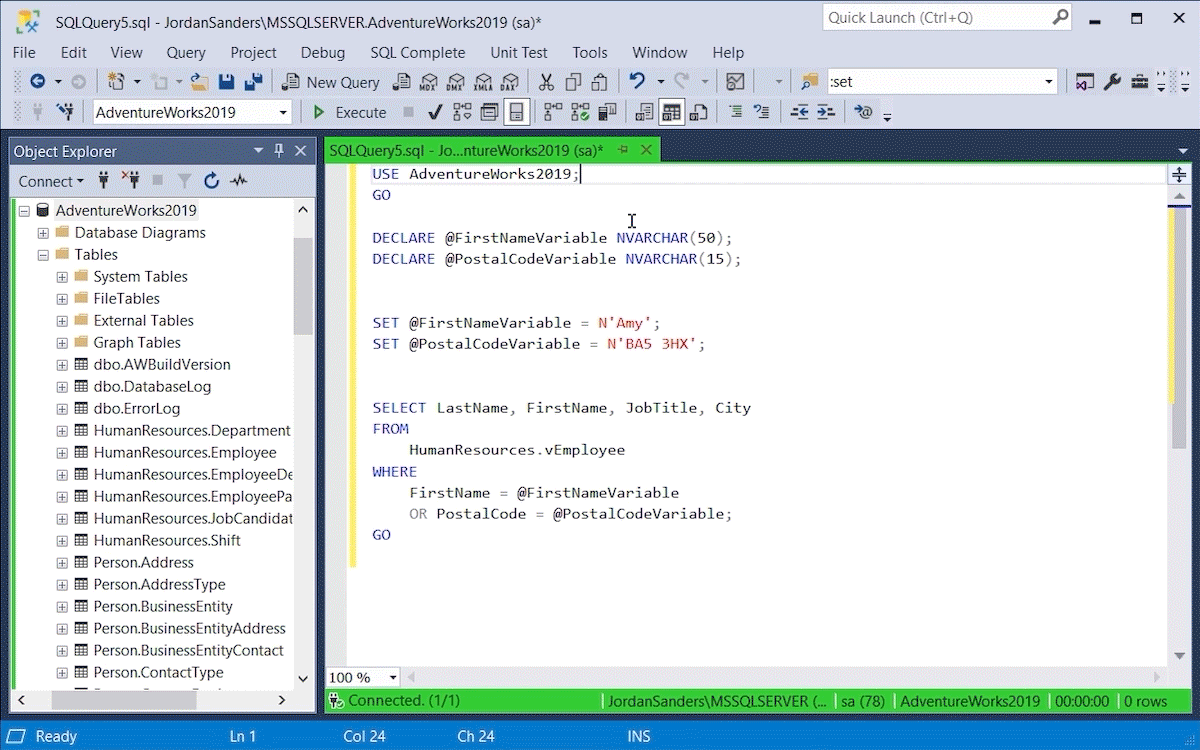Viewport: 1200px width, 750px height.
Task: Click the Execute query button
Action: tap(349, 112)
